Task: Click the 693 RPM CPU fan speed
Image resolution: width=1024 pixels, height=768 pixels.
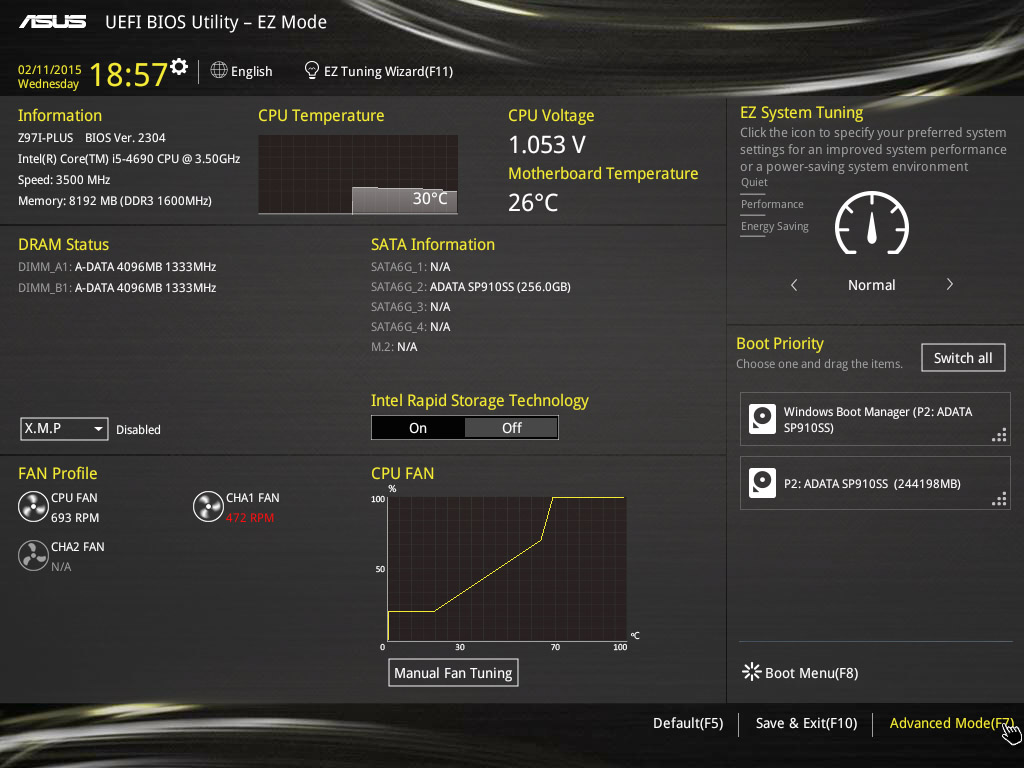Action: (75, 517)
